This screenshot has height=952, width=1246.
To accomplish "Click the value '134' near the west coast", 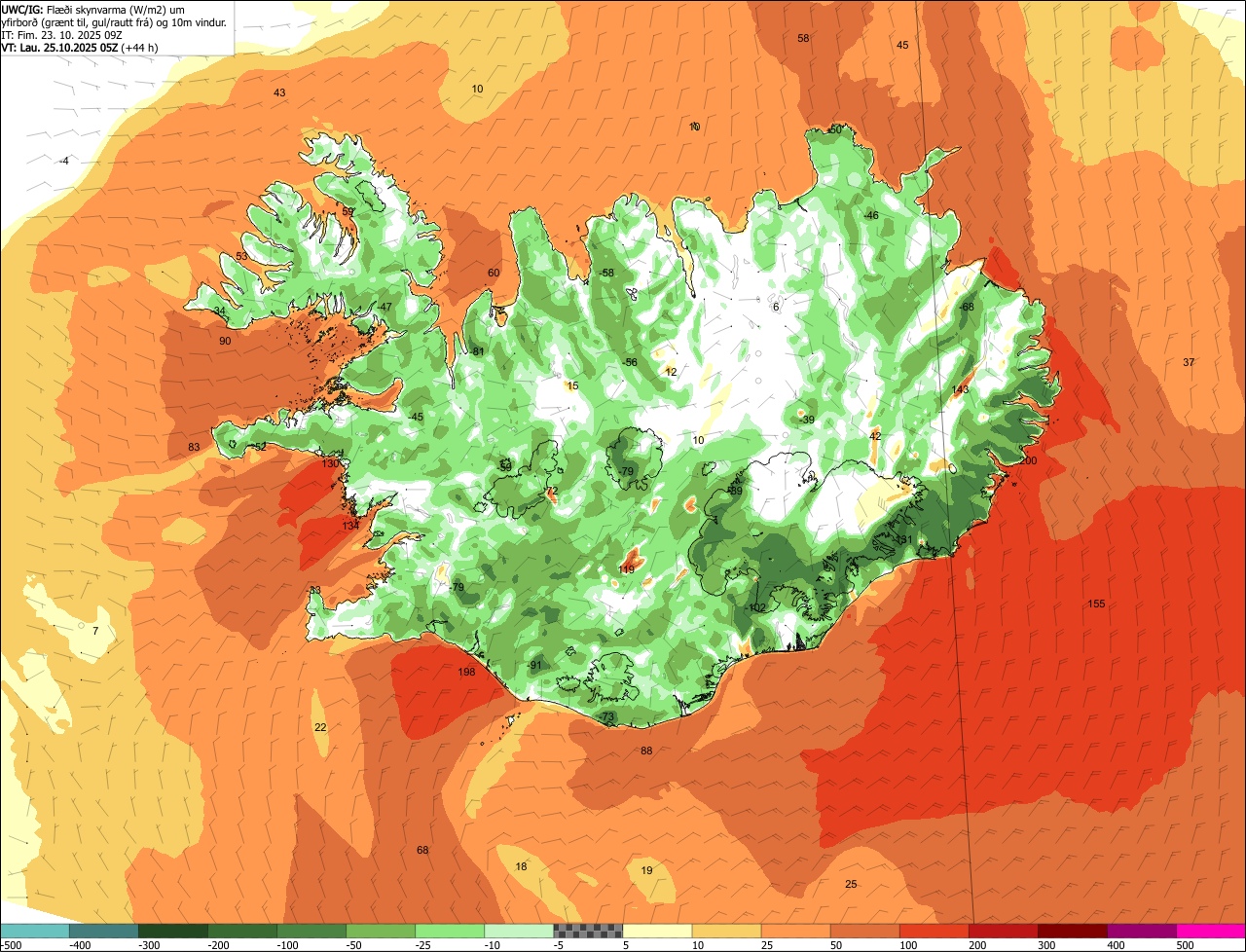I will (x=350, y=526).
